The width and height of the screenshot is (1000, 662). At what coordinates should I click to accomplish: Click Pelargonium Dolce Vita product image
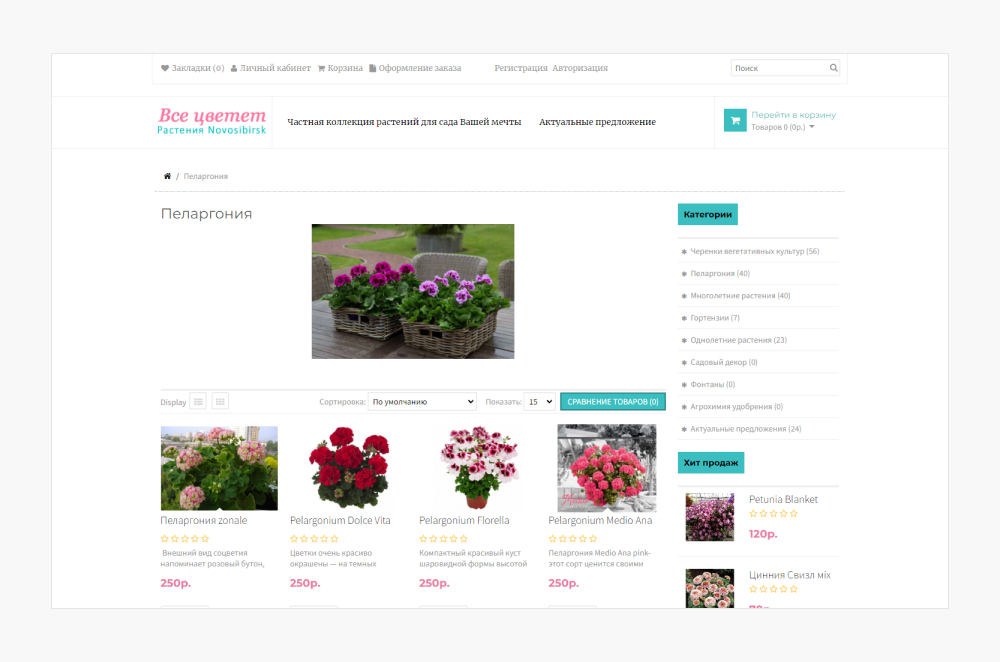click(x=348, y=468)
